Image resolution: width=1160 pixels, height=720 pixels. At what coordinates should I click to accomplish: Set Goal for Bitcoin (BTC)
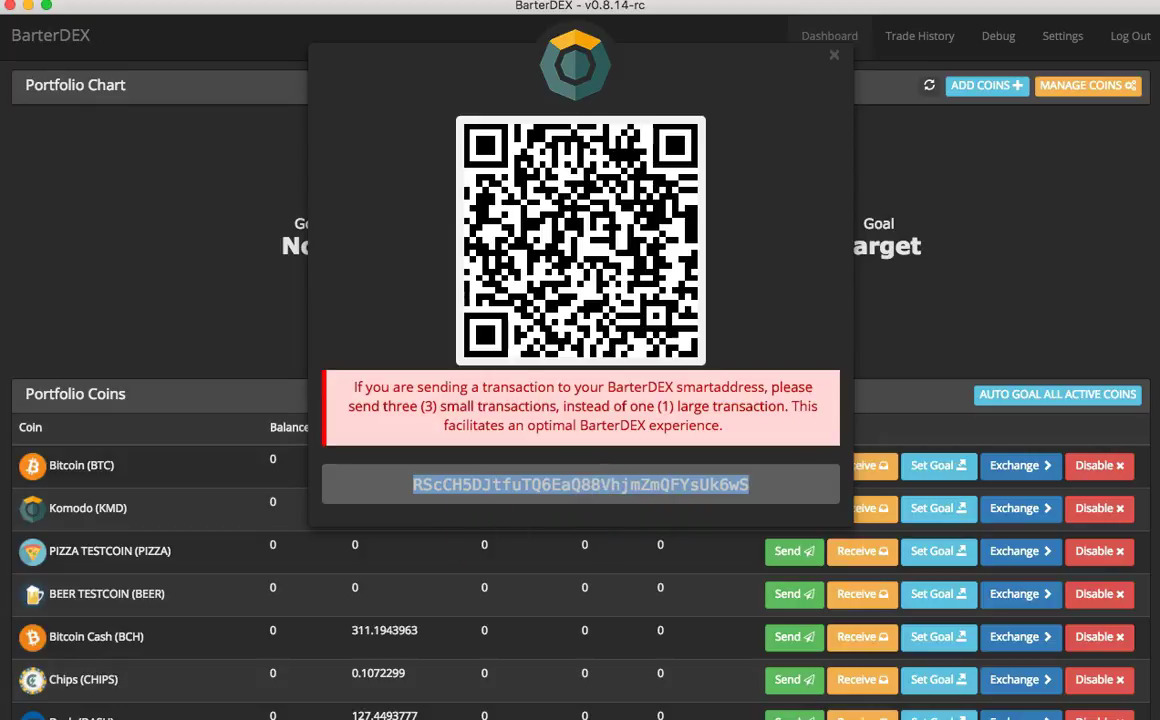point(938,466)
